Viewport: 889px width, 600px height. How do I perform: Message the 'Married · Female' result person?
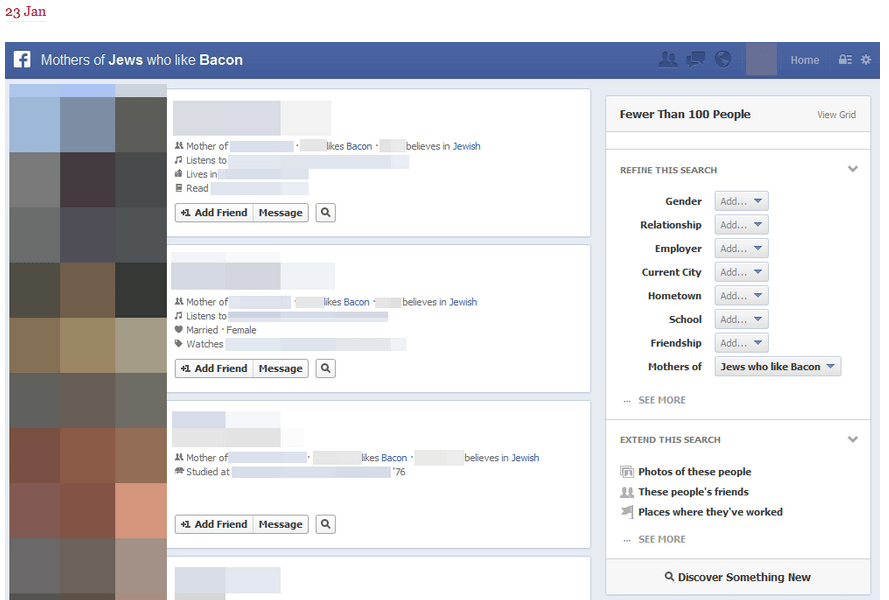[281, 369]
